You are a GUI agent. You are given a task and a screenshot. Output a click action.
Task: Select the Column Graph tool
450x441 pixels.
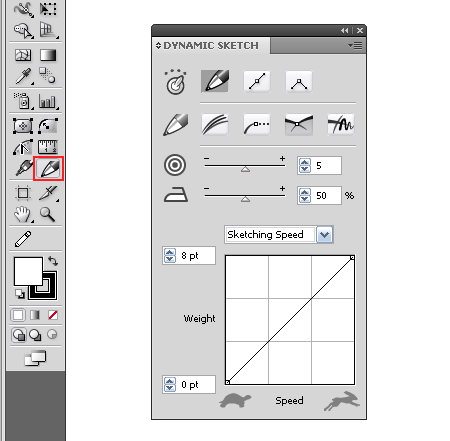(x=48, y=102)
